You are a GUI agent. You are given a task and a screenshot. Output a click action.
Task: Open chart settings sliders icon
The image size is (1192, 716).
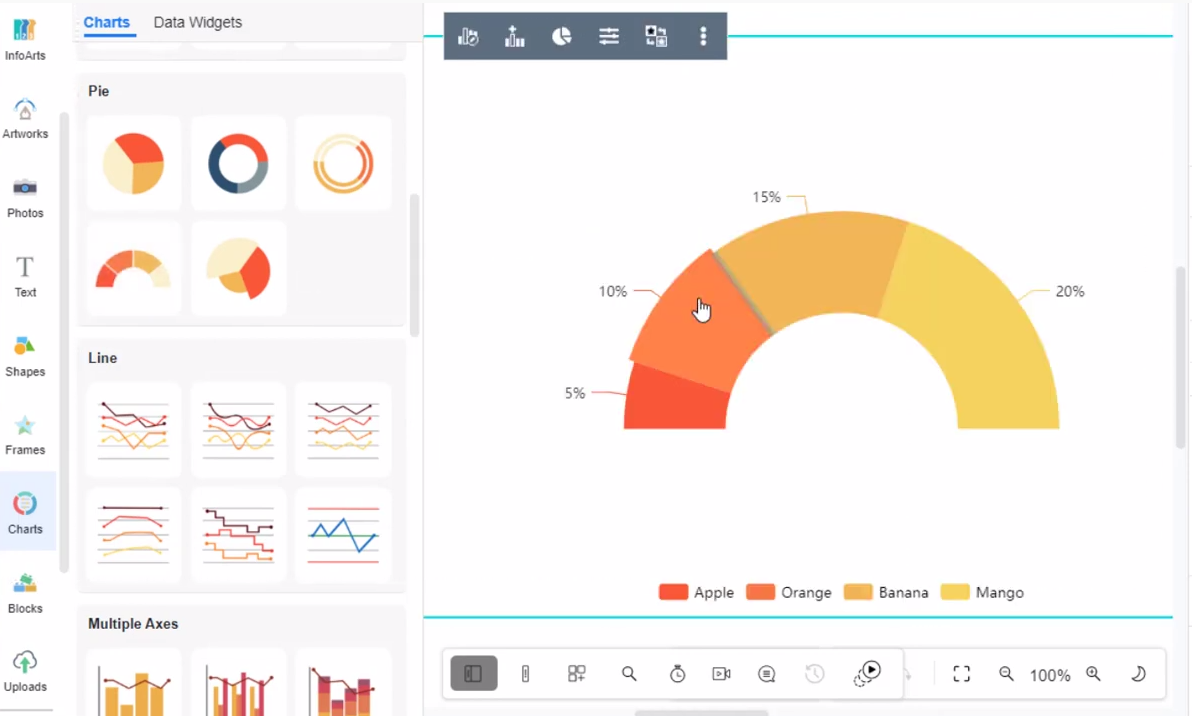(x=609, y=36)
